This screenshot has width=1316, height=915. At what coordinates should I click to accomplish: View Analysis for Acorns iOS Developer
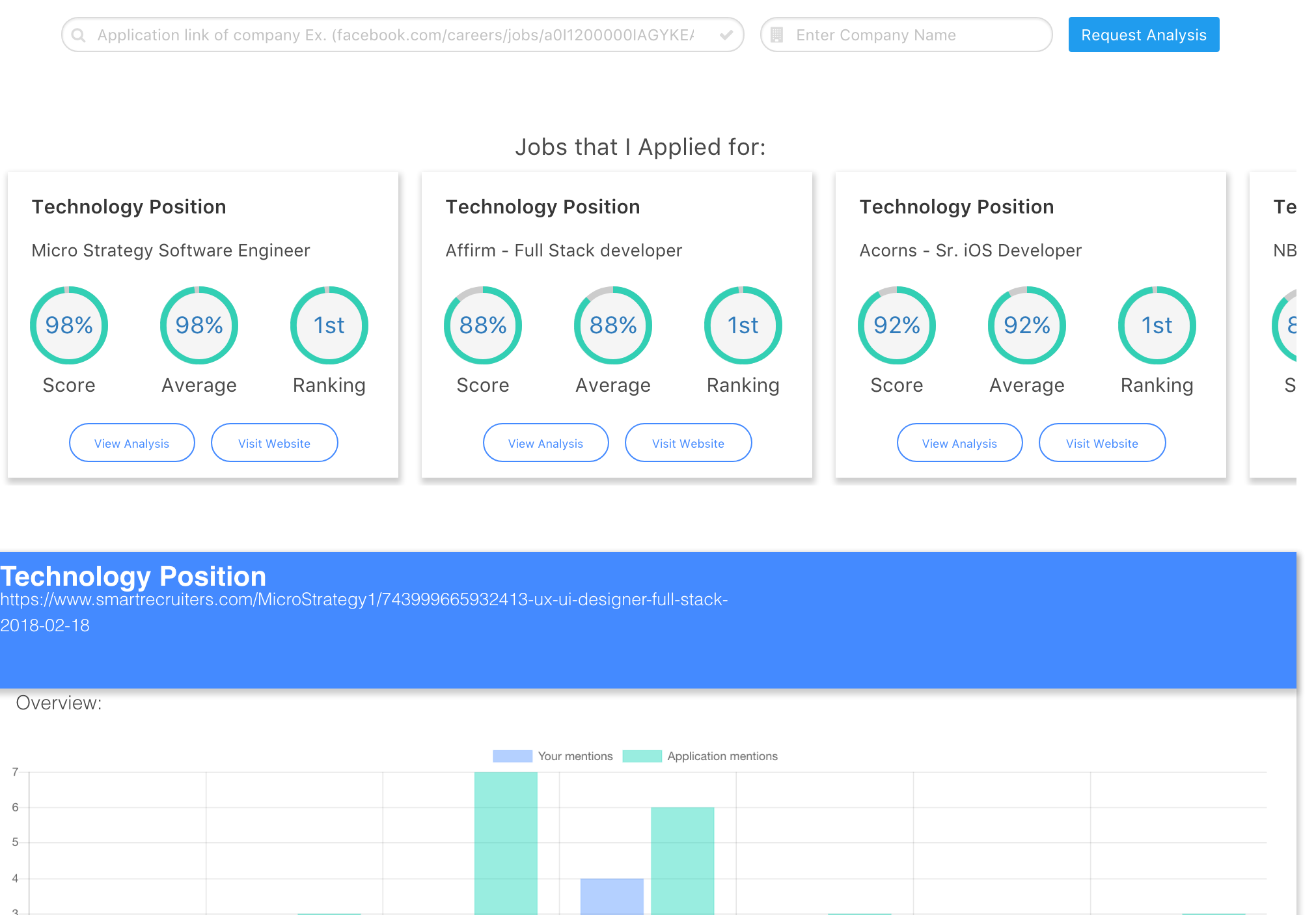[959, 443]
